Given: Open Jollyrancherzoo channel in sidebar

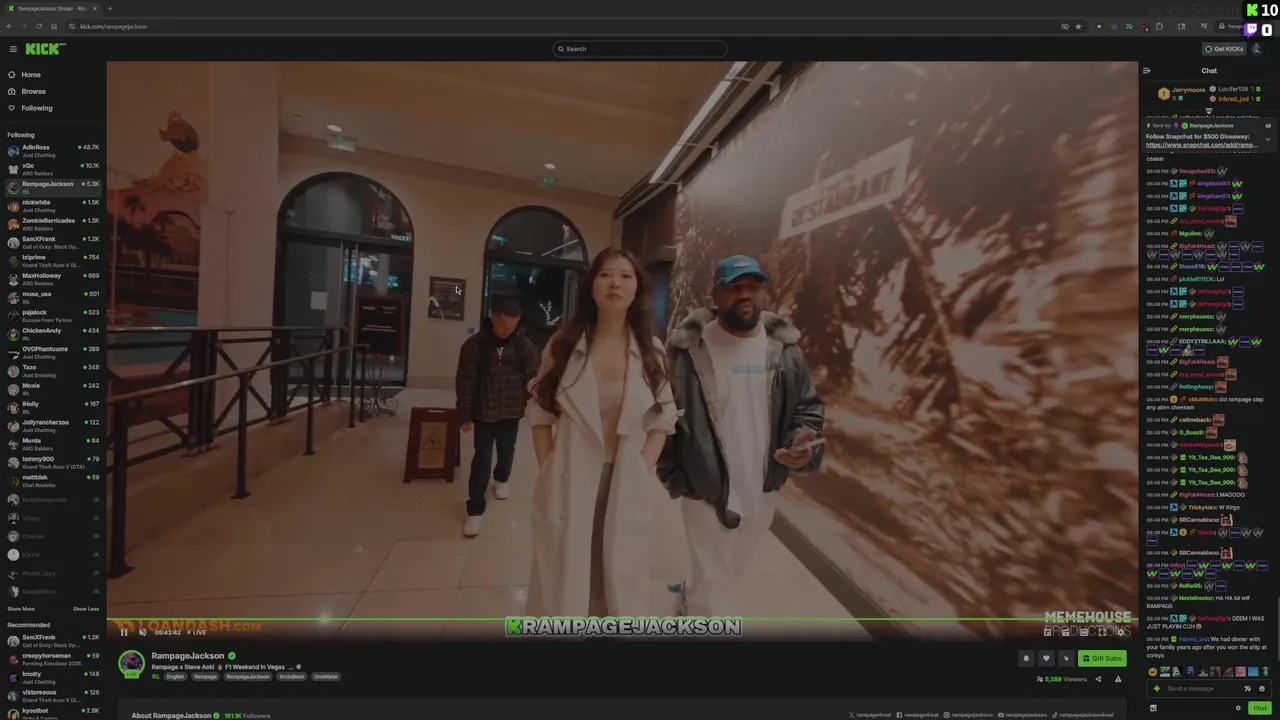Looking at the screenshot, I should [x=53, y=425].
